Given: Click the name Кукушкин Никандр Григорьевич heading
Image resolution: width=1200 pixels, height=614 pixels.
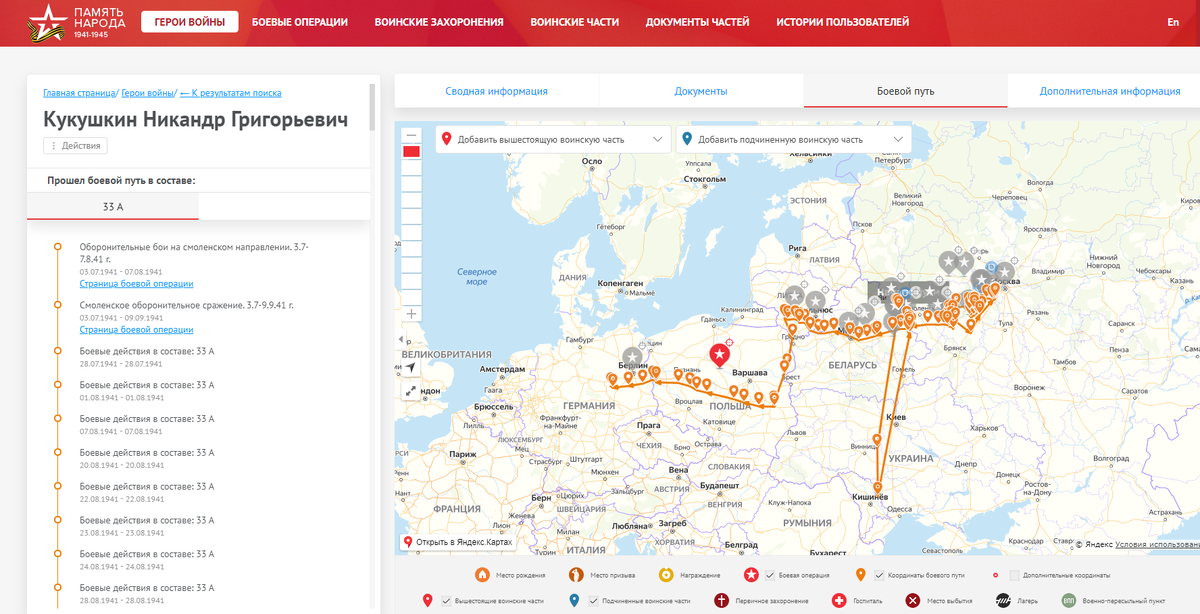Looking at the screenshot, I should (x=196, y=120).
